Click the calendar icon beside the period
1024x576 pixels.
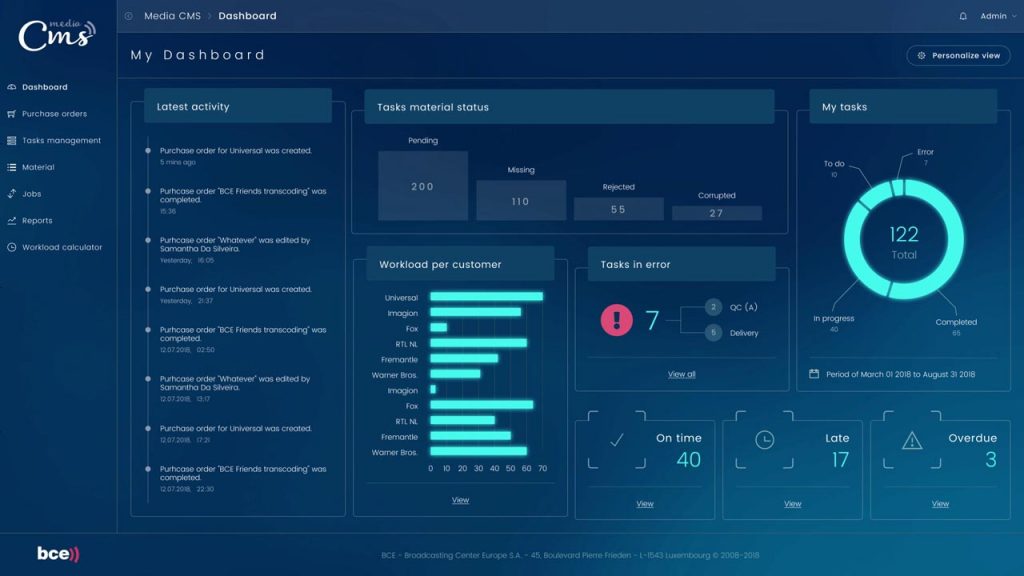[814, 374]
